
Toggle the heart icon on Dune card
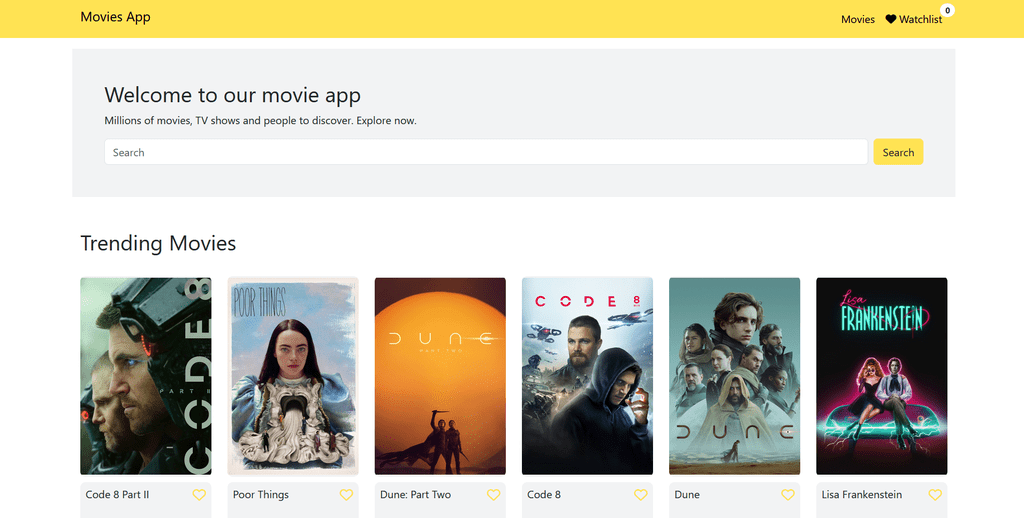pos(788,495)
